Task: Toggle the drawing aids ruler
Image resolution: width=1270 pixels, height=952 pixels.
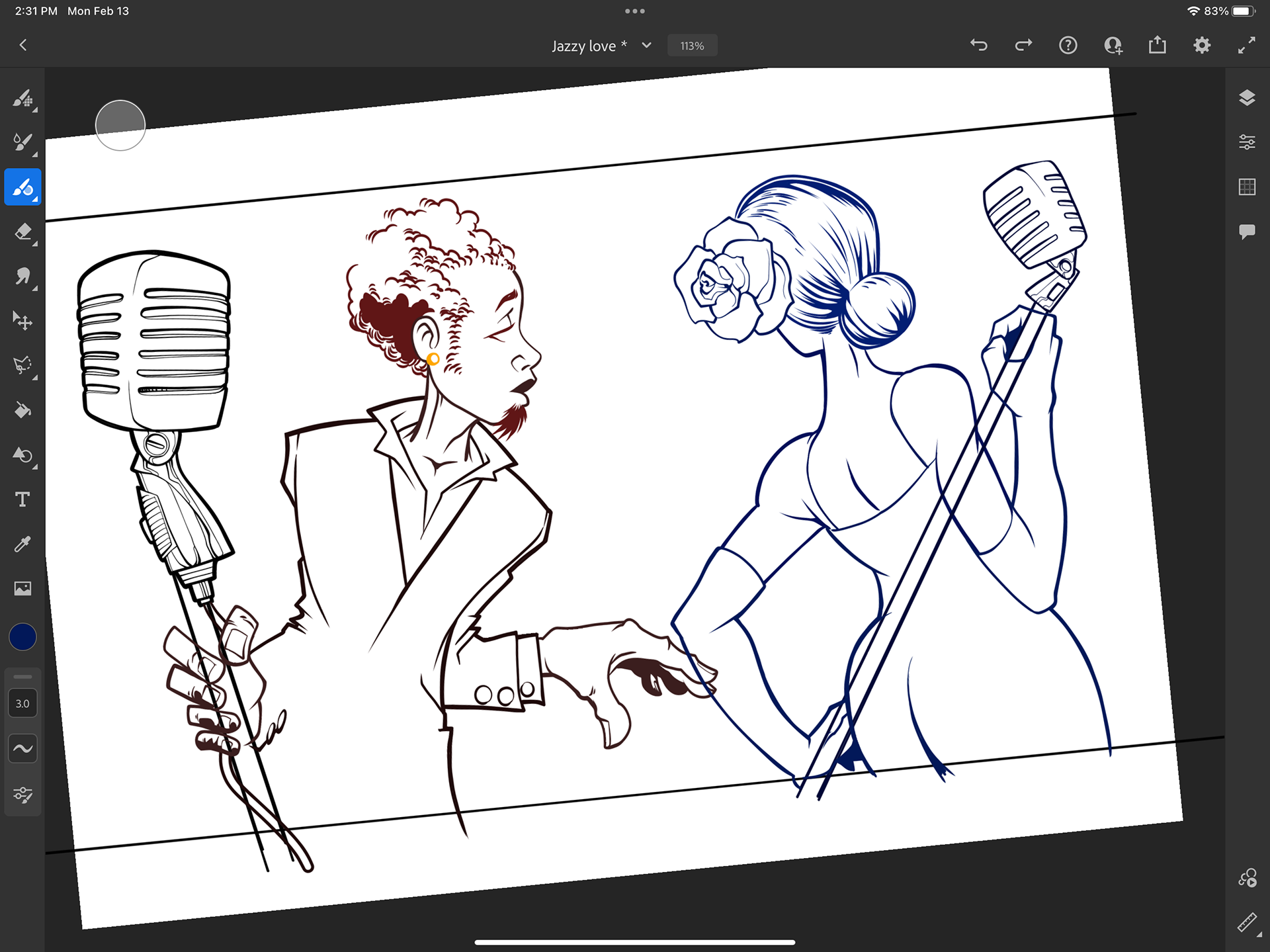Action: (1248, 923)
